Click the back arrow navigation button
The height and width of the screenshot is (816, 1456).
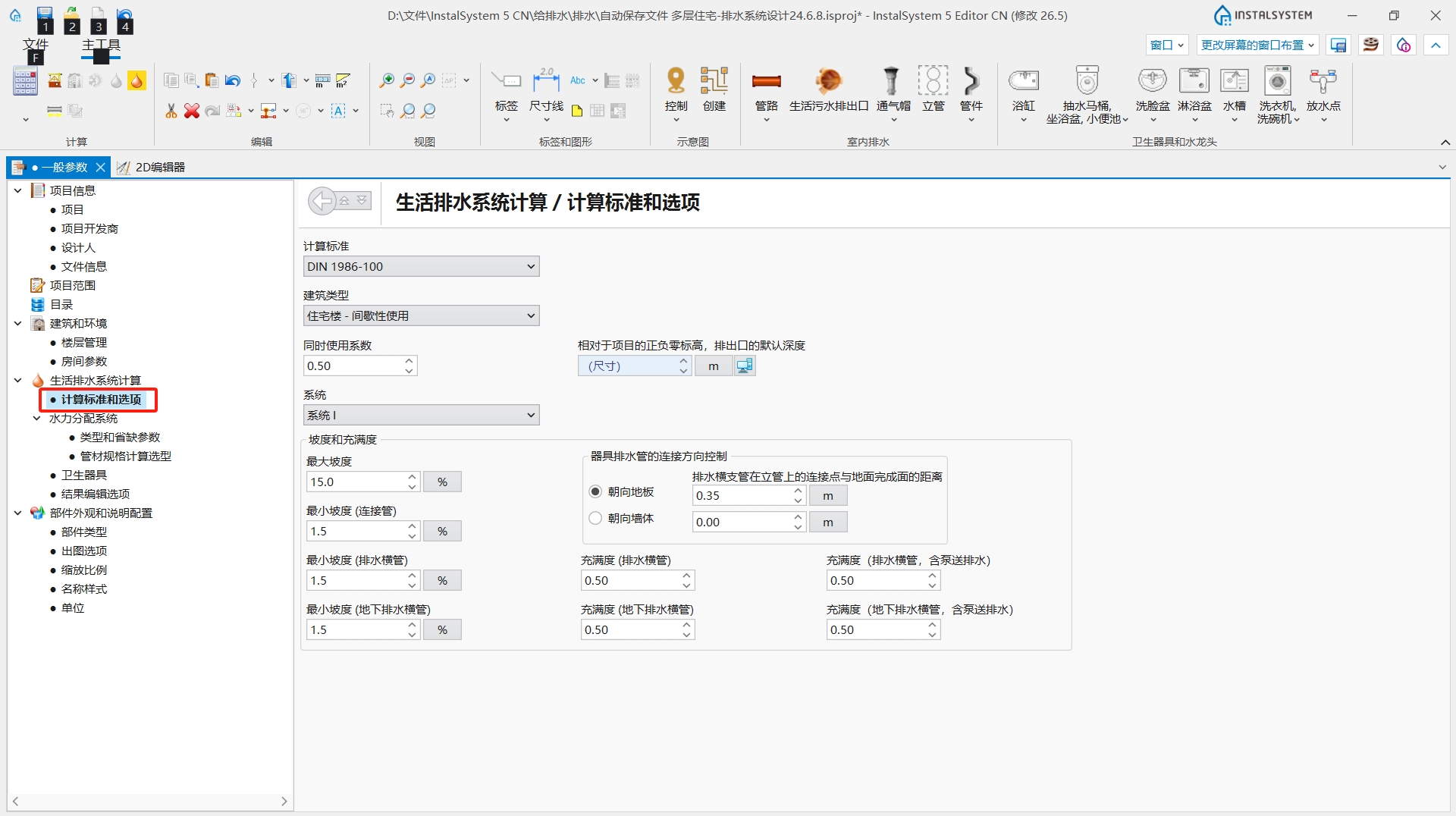tap(322, 201)
